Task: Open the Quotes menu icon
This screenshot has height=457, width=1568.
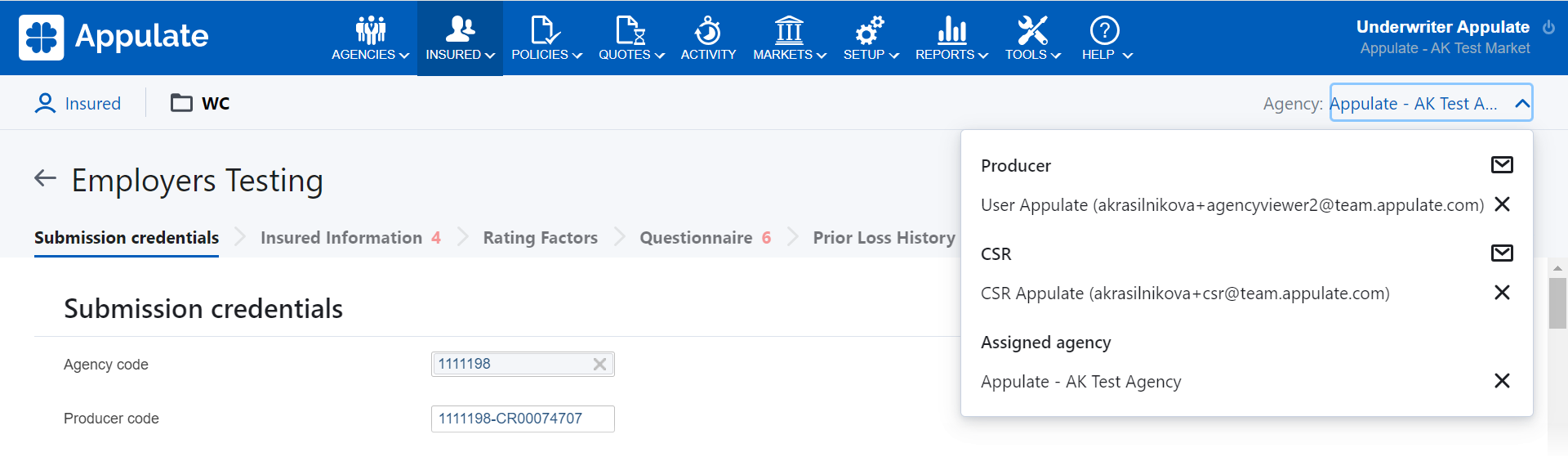Action: pos(630,30)
